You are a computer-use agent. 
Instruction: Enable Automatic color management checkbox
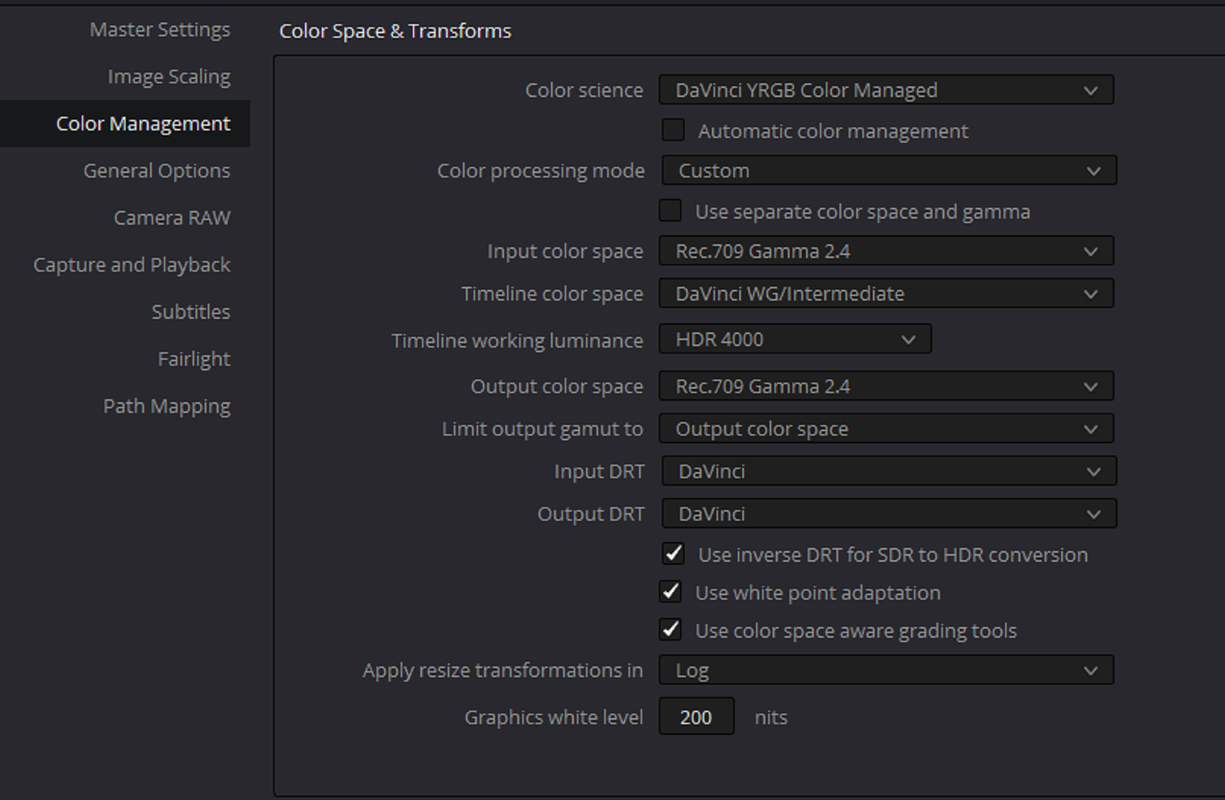pos(674,131)
